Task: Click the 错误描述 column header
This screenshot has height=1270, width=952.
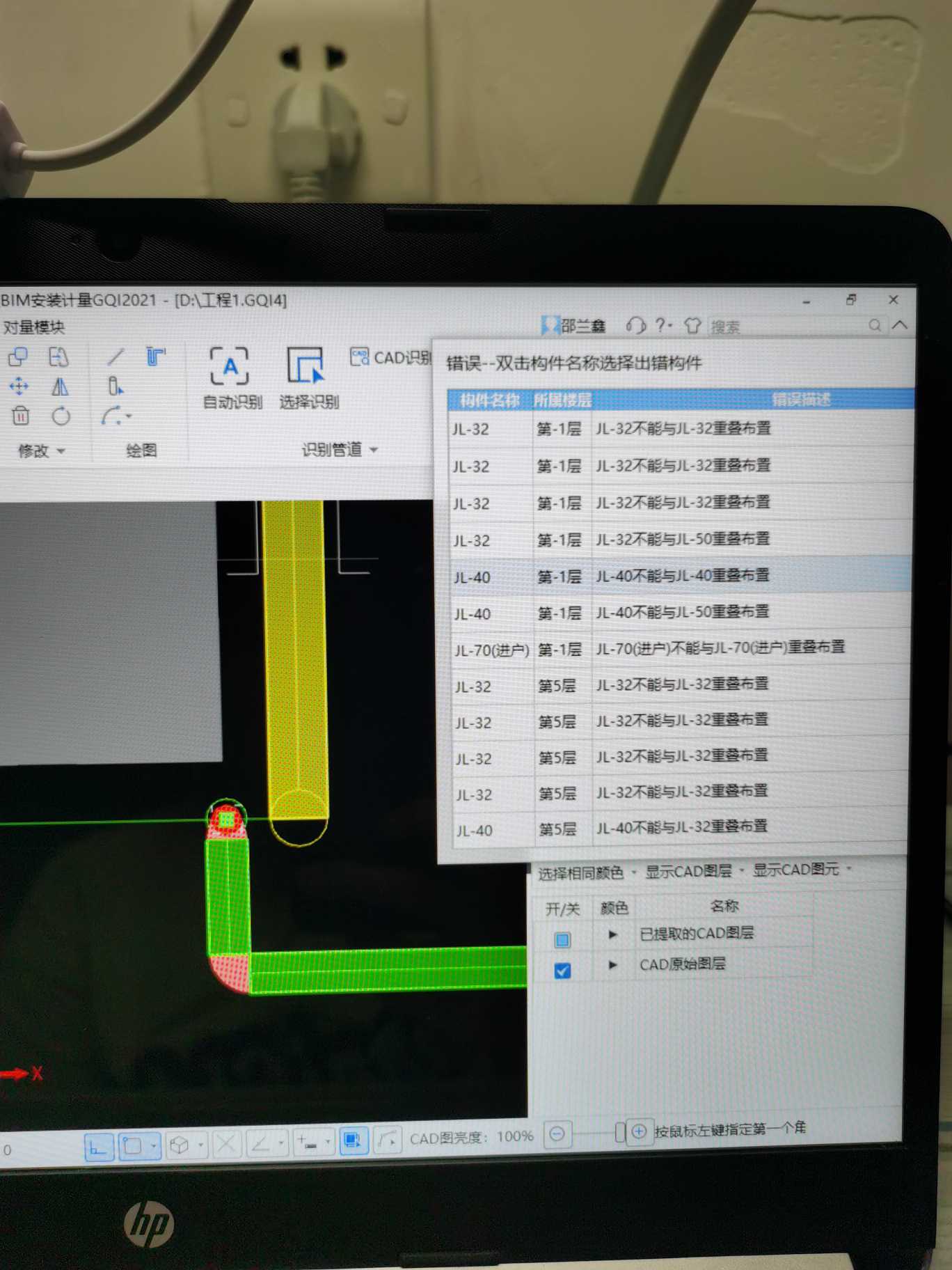Action: tap(801, 400)
